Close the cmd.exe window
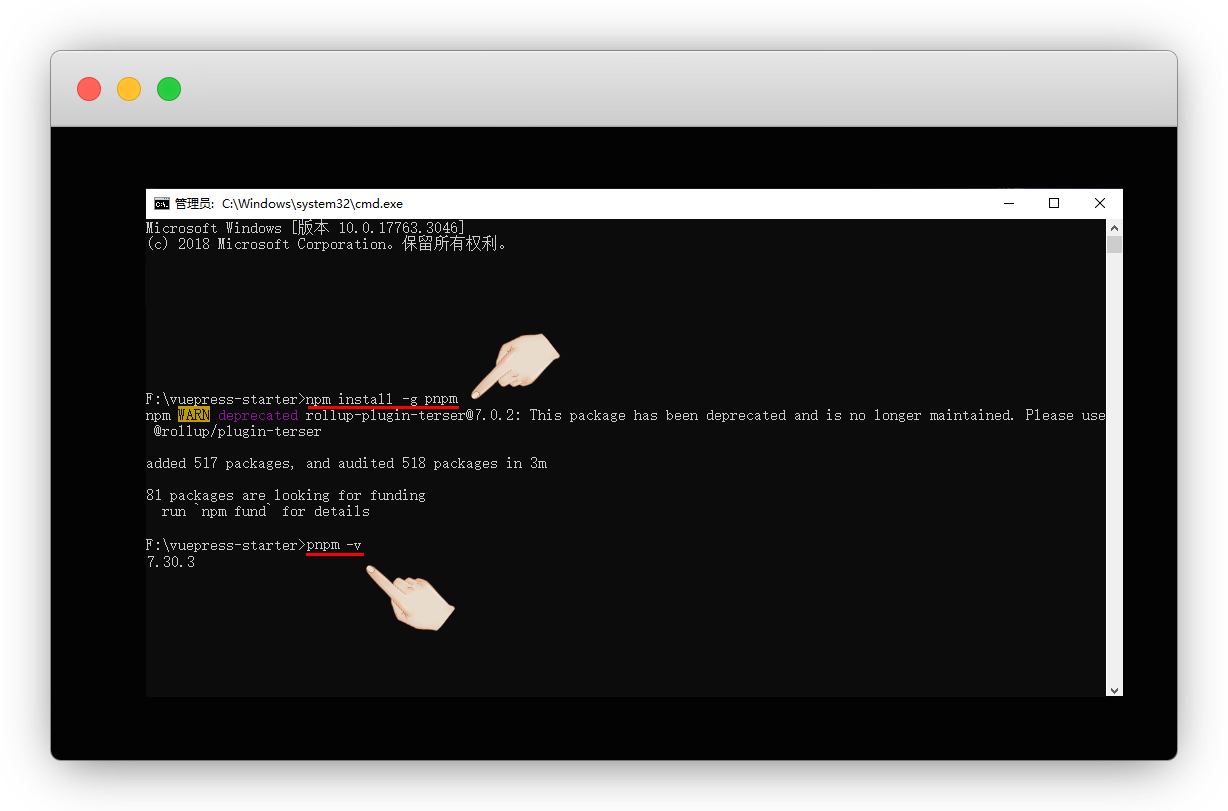This screenshot has width=1228, height=811. point(1099,203)
